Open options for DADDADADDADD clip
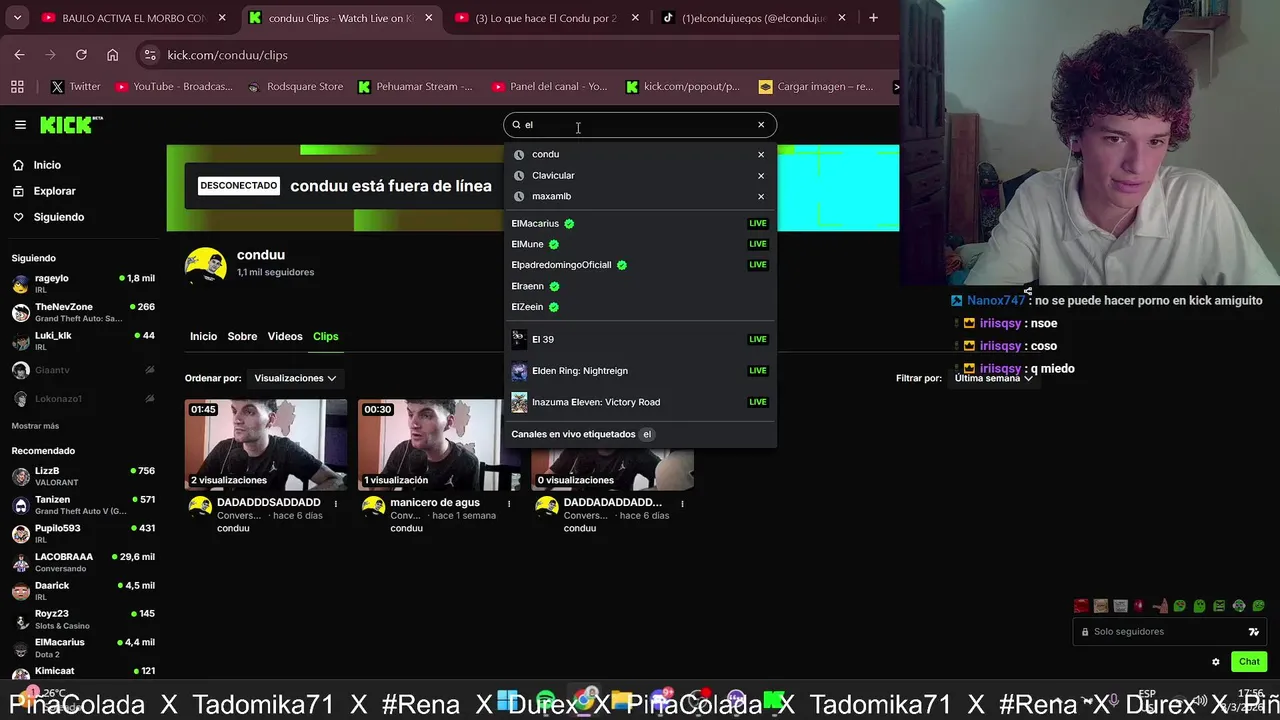 click(x=682, y=504)
